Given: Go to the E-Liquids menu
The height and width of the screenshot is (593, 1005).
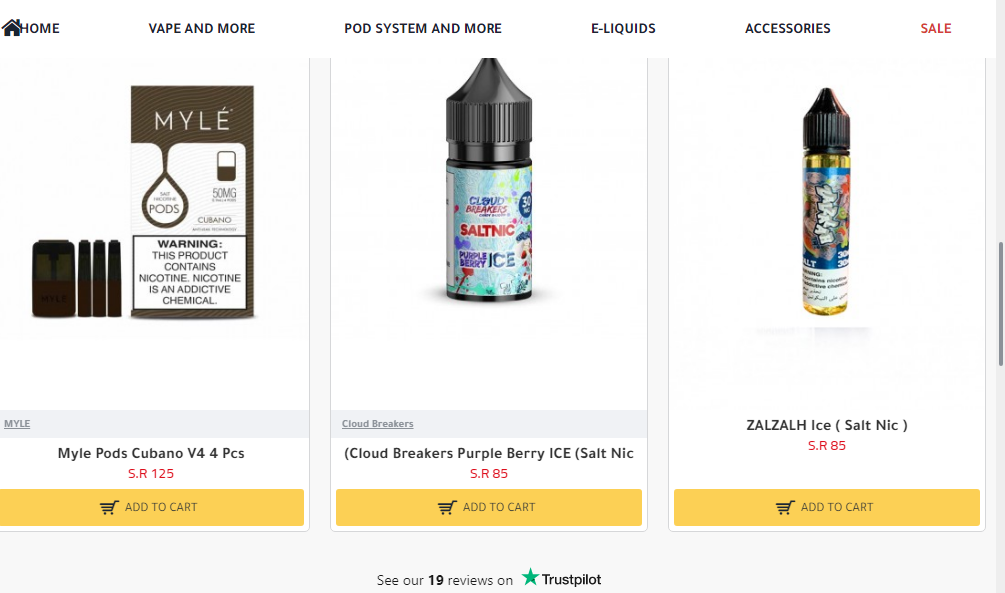Looking at the screenshot, I should [x=623, y=28].
